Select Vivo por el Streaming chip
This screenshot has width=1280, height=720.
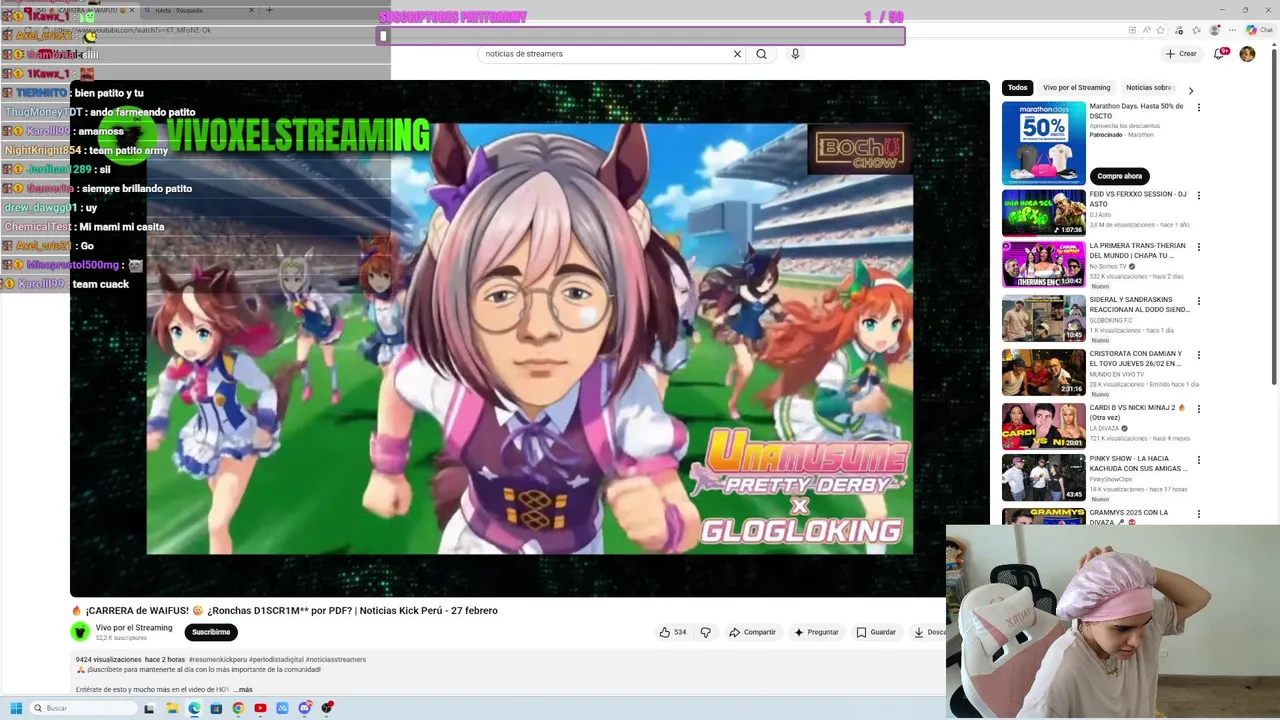click(1076, 88)
